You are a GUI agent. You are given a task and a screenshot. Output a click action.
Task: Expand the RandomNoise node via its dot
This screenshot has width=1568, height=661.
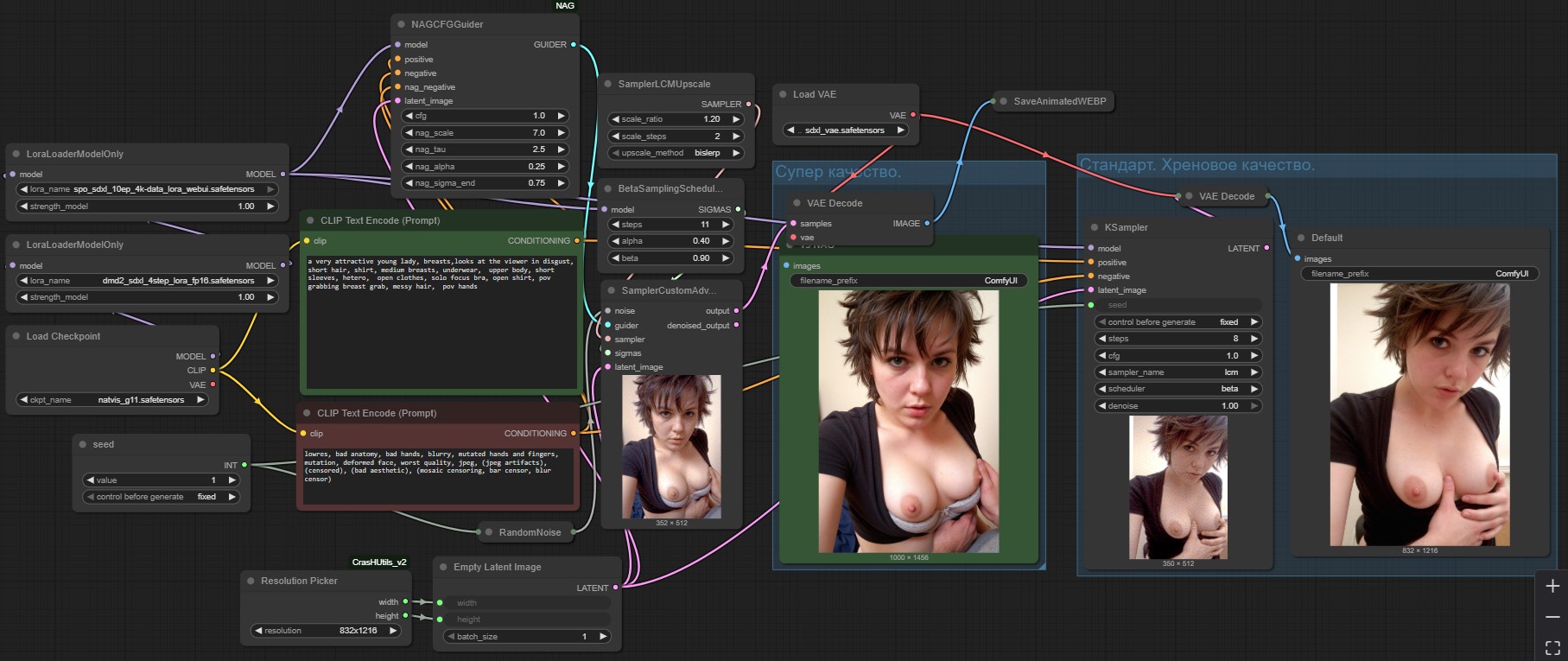point(488,532)
